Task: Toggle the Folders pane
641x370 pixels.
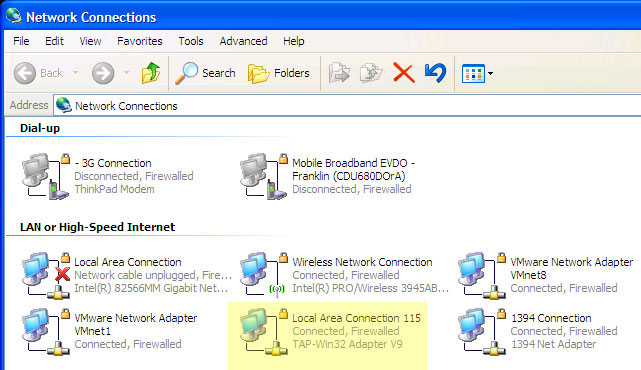Action: 278,73
